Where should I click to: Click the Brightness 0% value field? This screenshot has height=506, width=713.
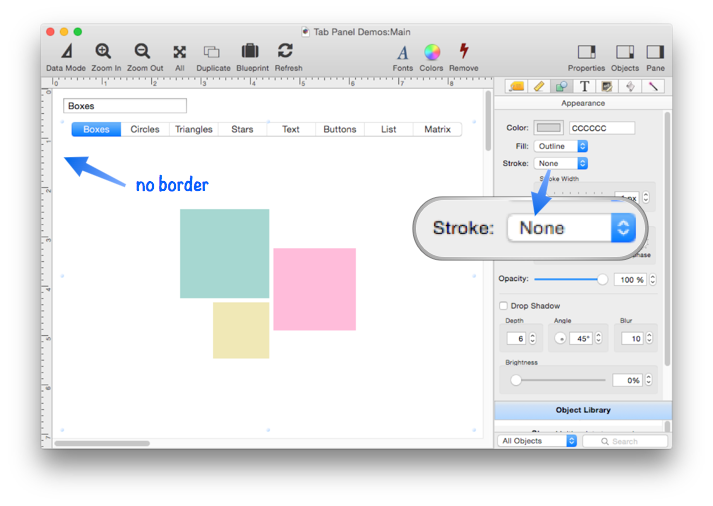pos(627,380)
